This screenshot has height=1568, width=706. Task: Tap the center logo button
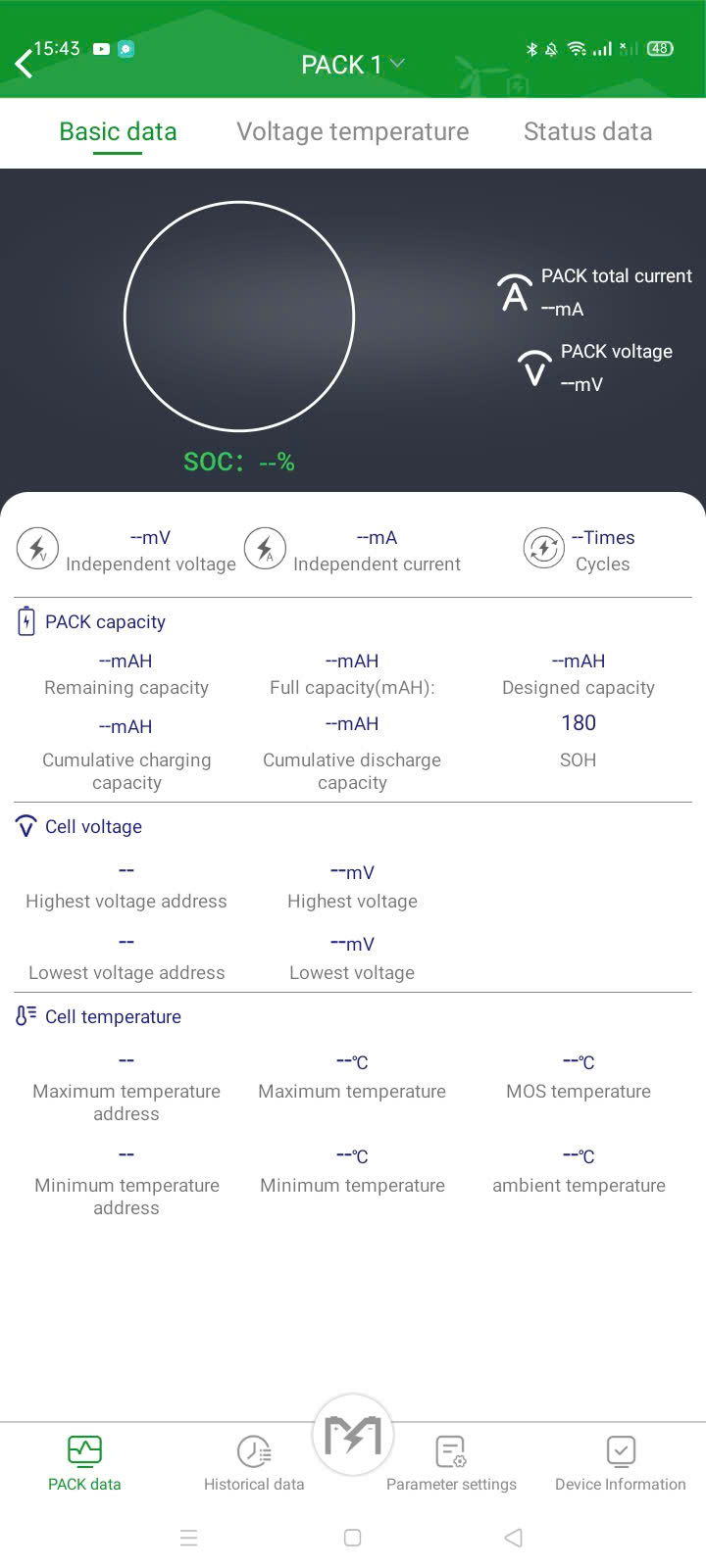tap(352, 1436)
